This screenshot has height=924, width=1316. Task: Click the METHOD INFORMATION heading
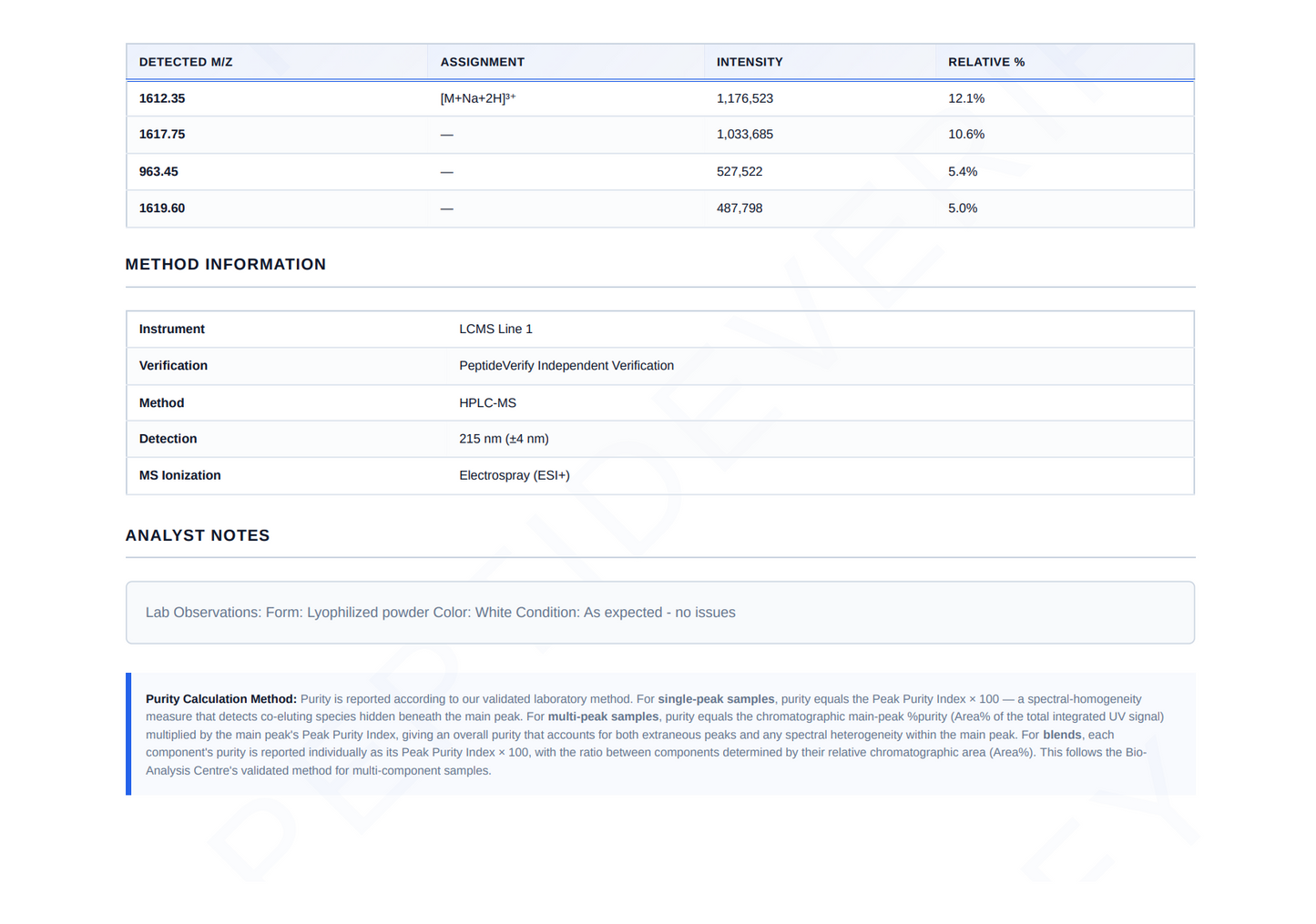[x=226, y=264]
